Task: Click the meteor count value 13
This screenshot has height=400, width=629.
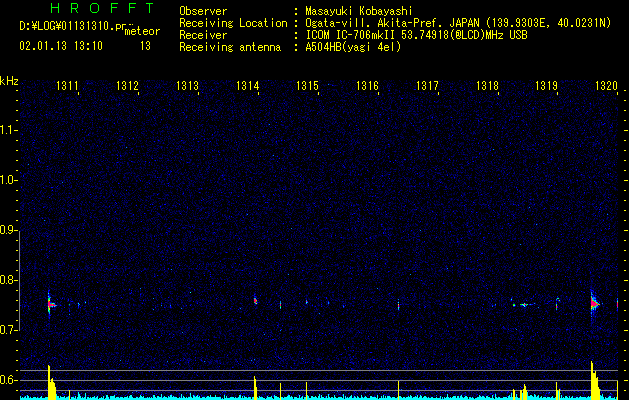Action: point(145,46)
